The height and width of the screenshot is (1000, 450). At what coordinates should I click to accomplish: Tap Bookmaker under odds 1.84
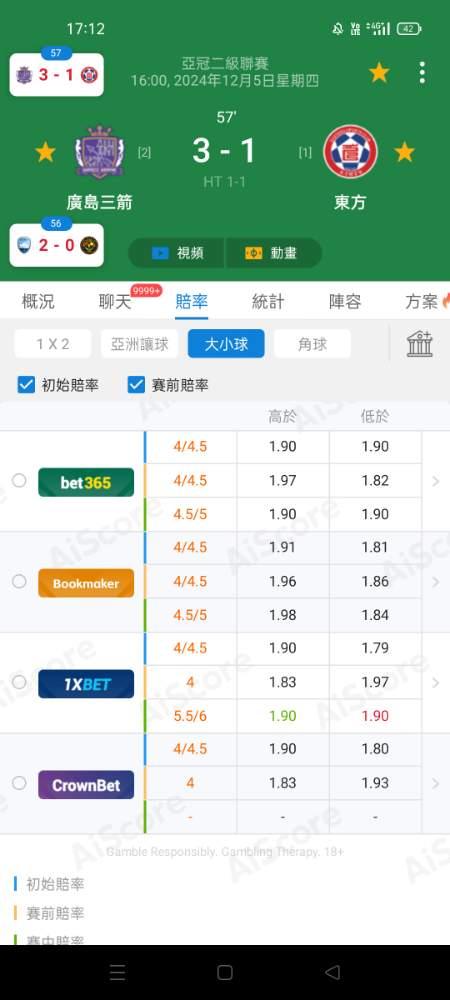(x=375, y=615)
